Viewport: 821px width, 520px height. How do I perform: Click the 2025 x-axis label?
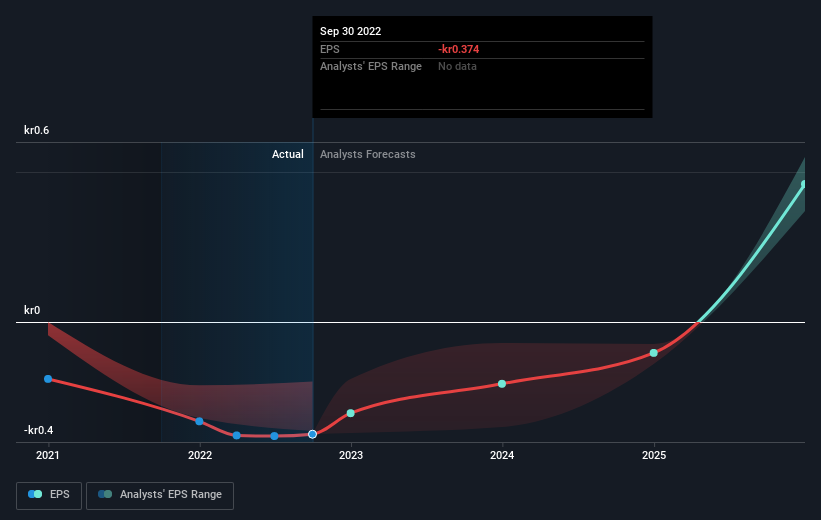pyautogui.click(x=654, y=455)
